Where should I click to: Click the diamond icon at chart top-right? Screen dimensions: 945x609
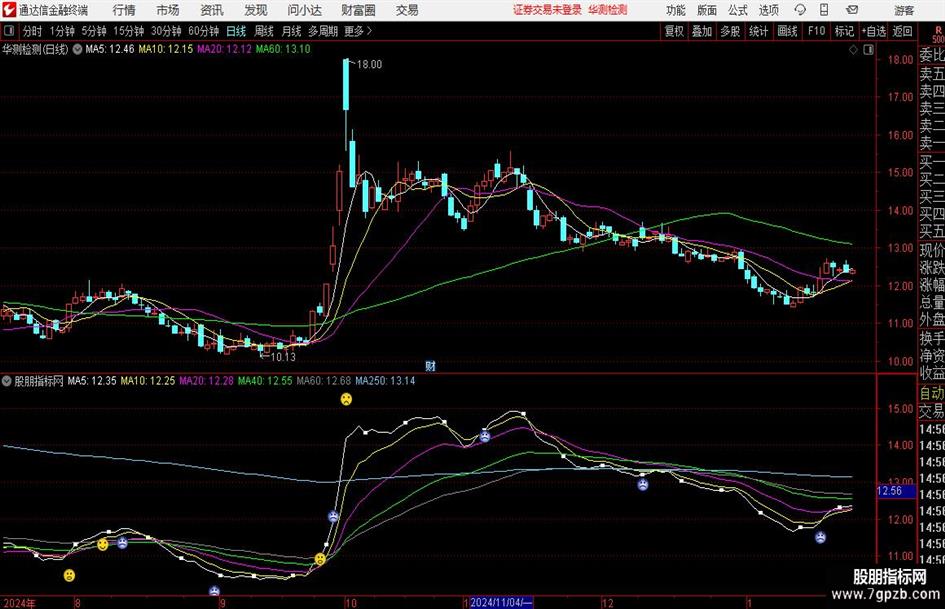[x=853, y=50]
